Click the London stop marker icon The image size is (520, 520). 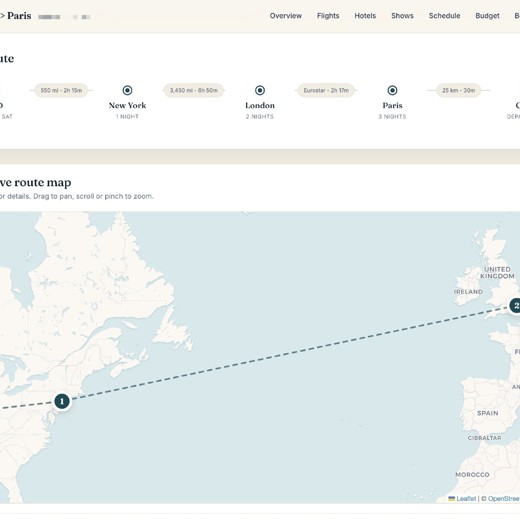coord(260,90)
